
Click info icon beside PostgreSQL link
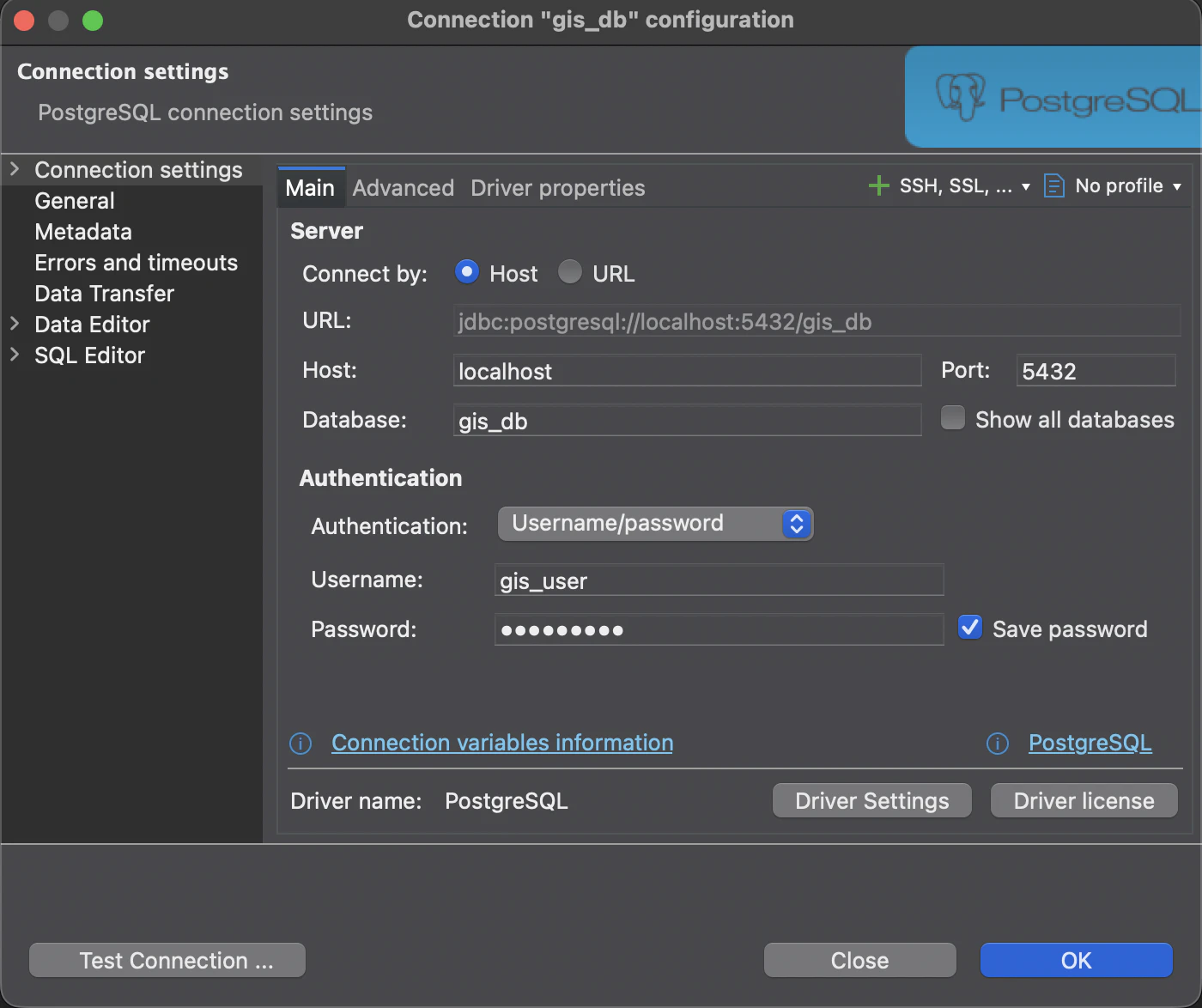point(998,744)
